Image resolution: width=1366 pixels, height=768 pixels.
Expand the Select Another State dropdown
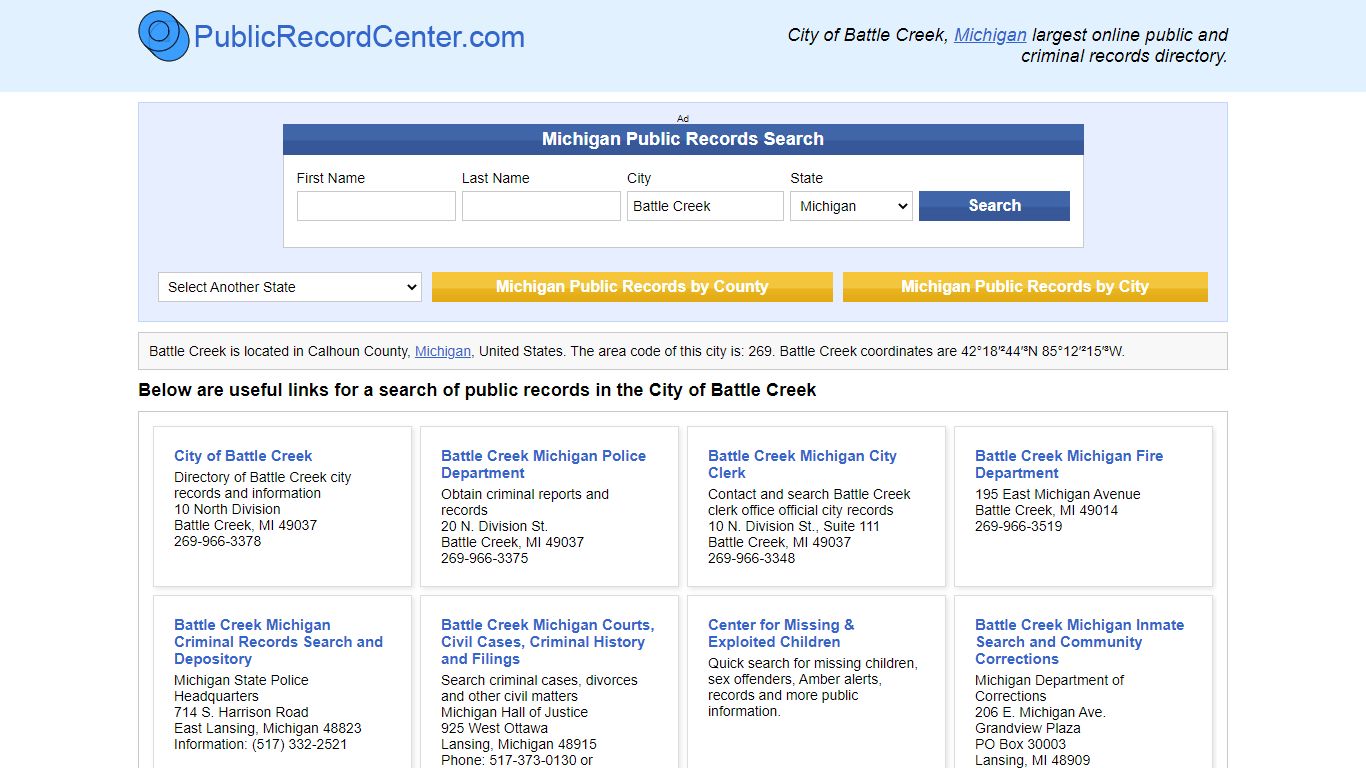[x=290, y=287]
